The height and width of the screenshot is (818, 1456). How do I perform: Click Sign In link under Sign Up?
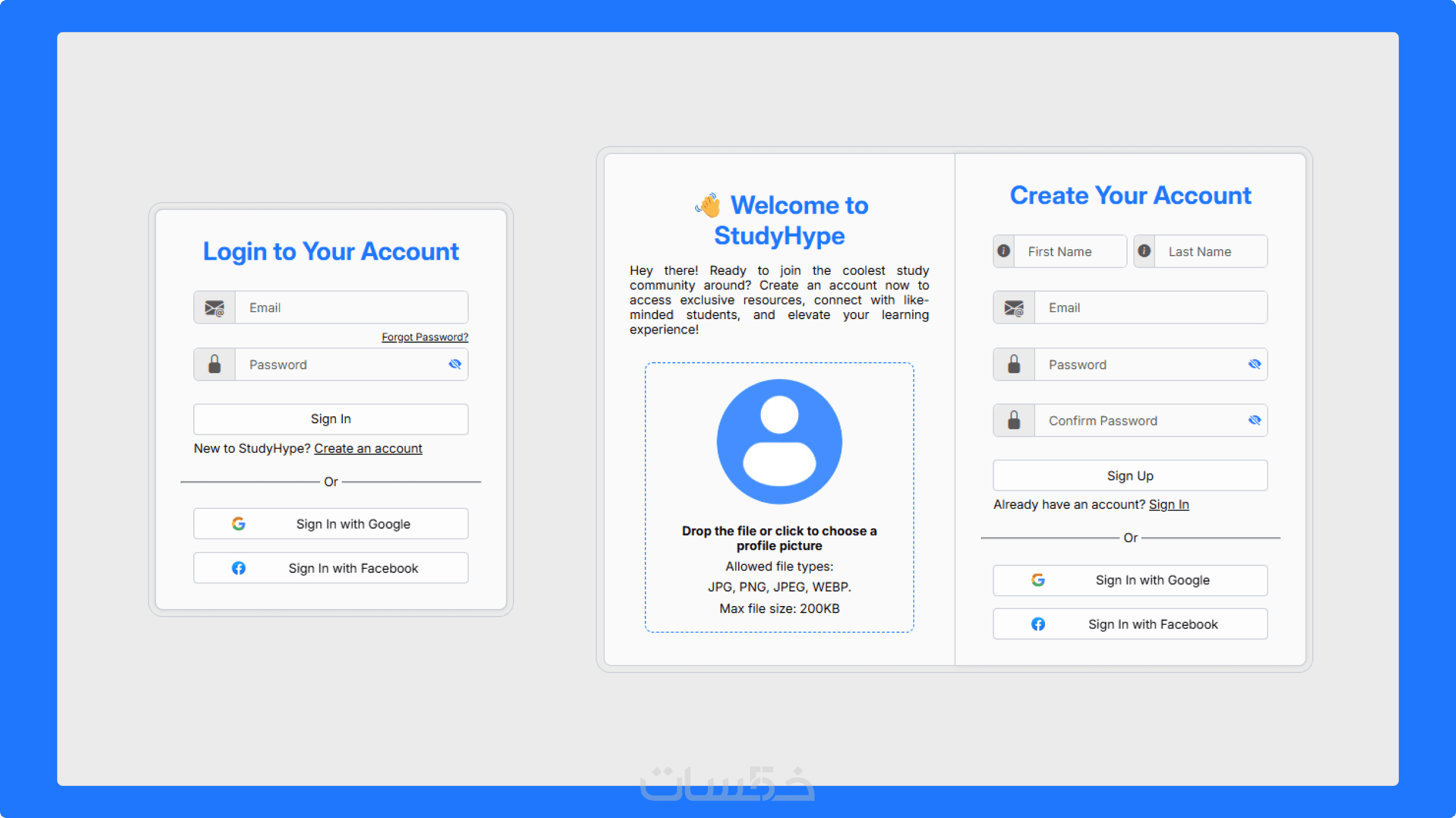click(x=1168, y=504)
